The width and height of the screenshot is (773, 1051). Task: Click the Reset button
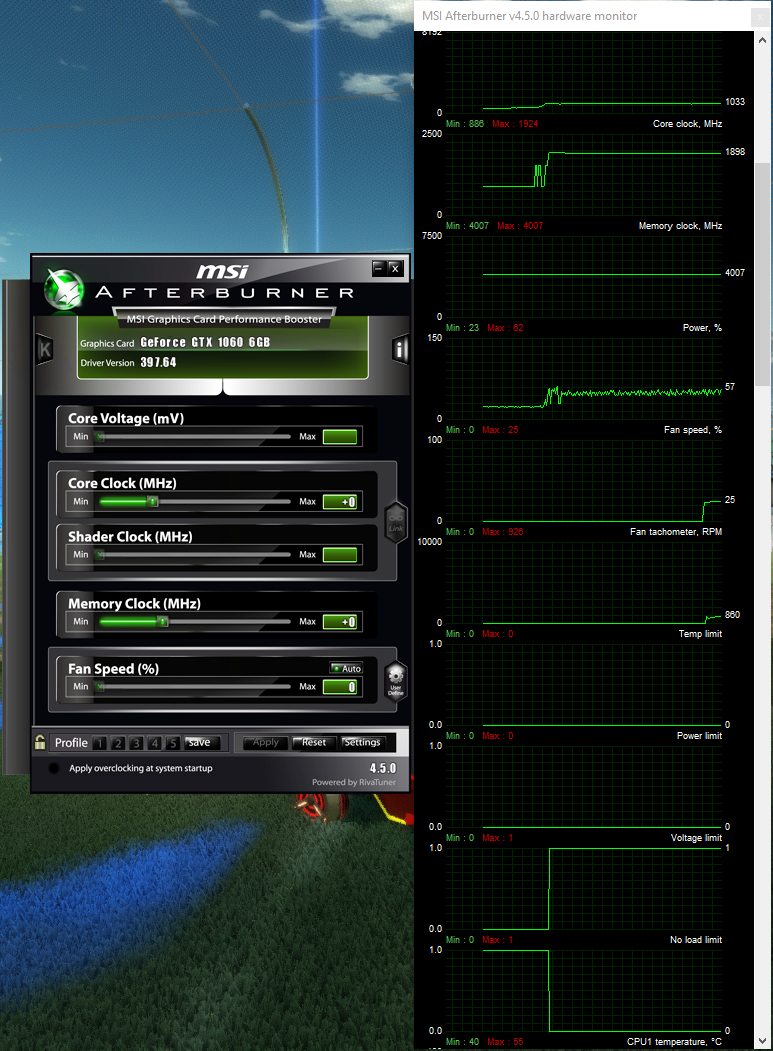click(x=314, y=743)
